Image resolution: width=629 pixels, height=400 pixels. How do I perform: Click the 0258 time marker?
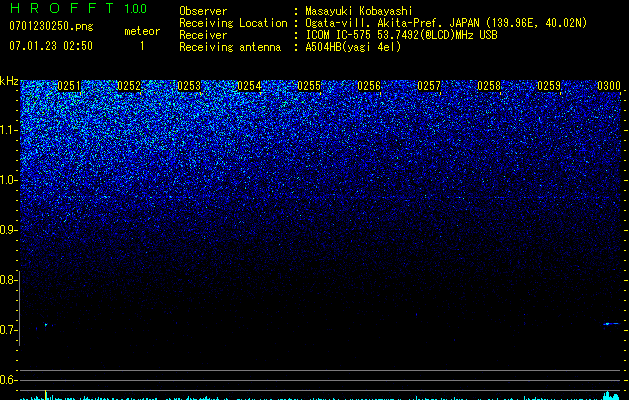pyautogui.click(x=489, y=86)
